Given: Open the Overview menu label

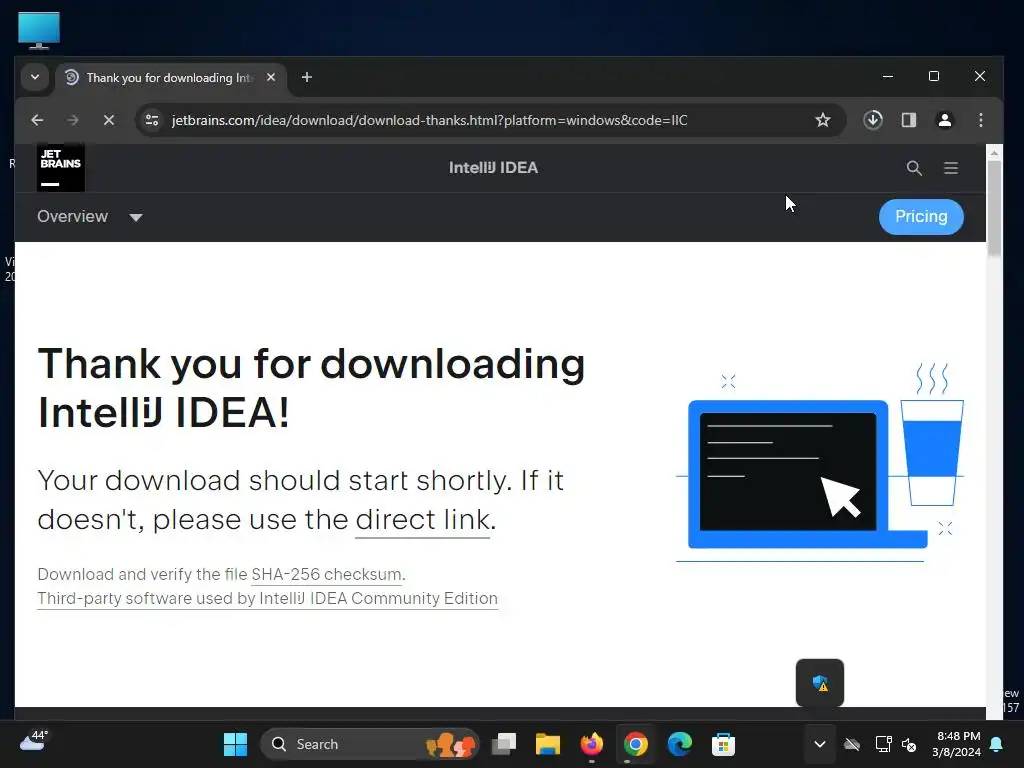Looking at the screenshot, I should point(72,217).
